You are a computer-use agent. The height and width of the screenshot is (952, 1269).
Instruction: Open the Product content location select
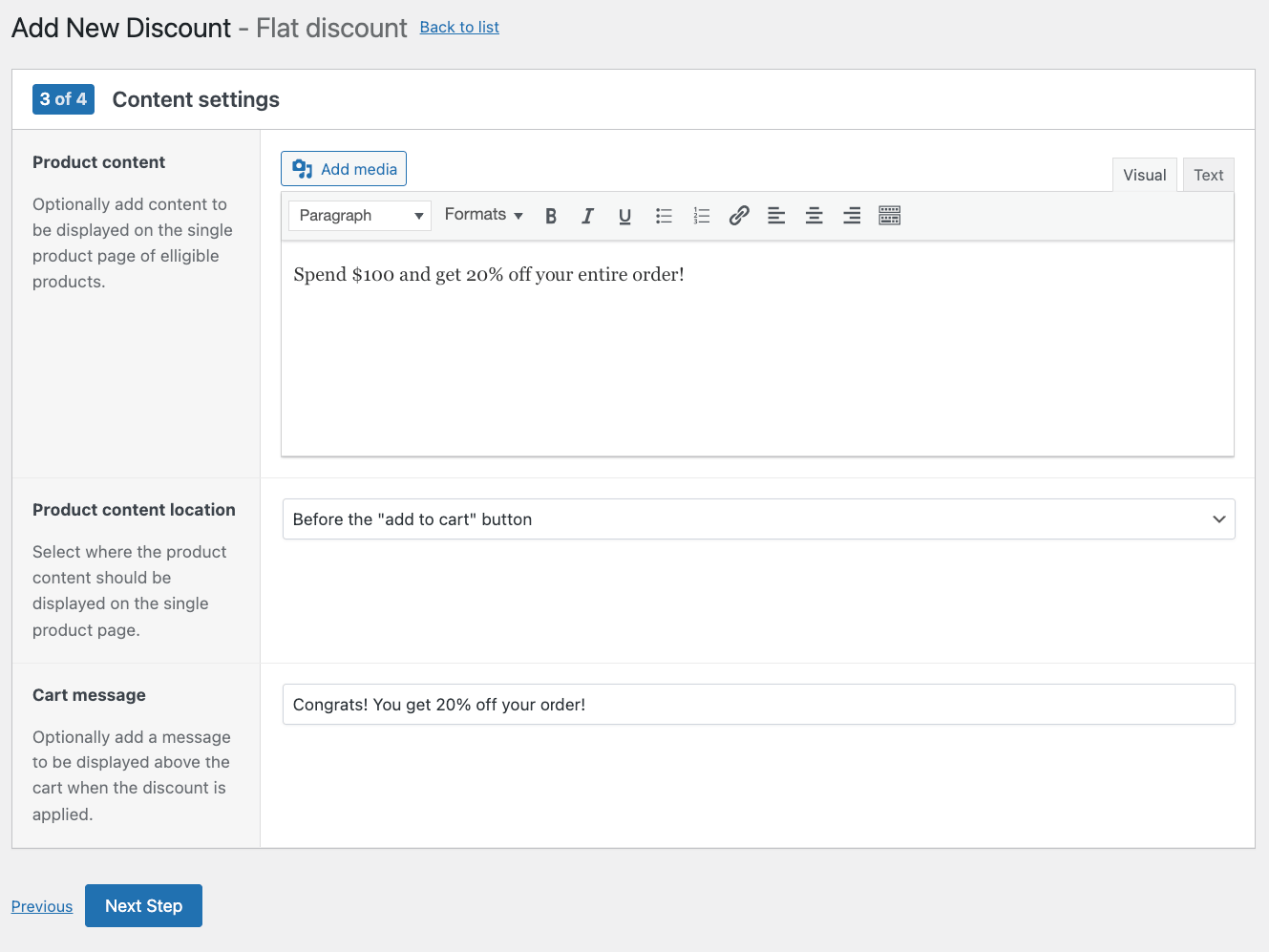(x=759, y=519)
